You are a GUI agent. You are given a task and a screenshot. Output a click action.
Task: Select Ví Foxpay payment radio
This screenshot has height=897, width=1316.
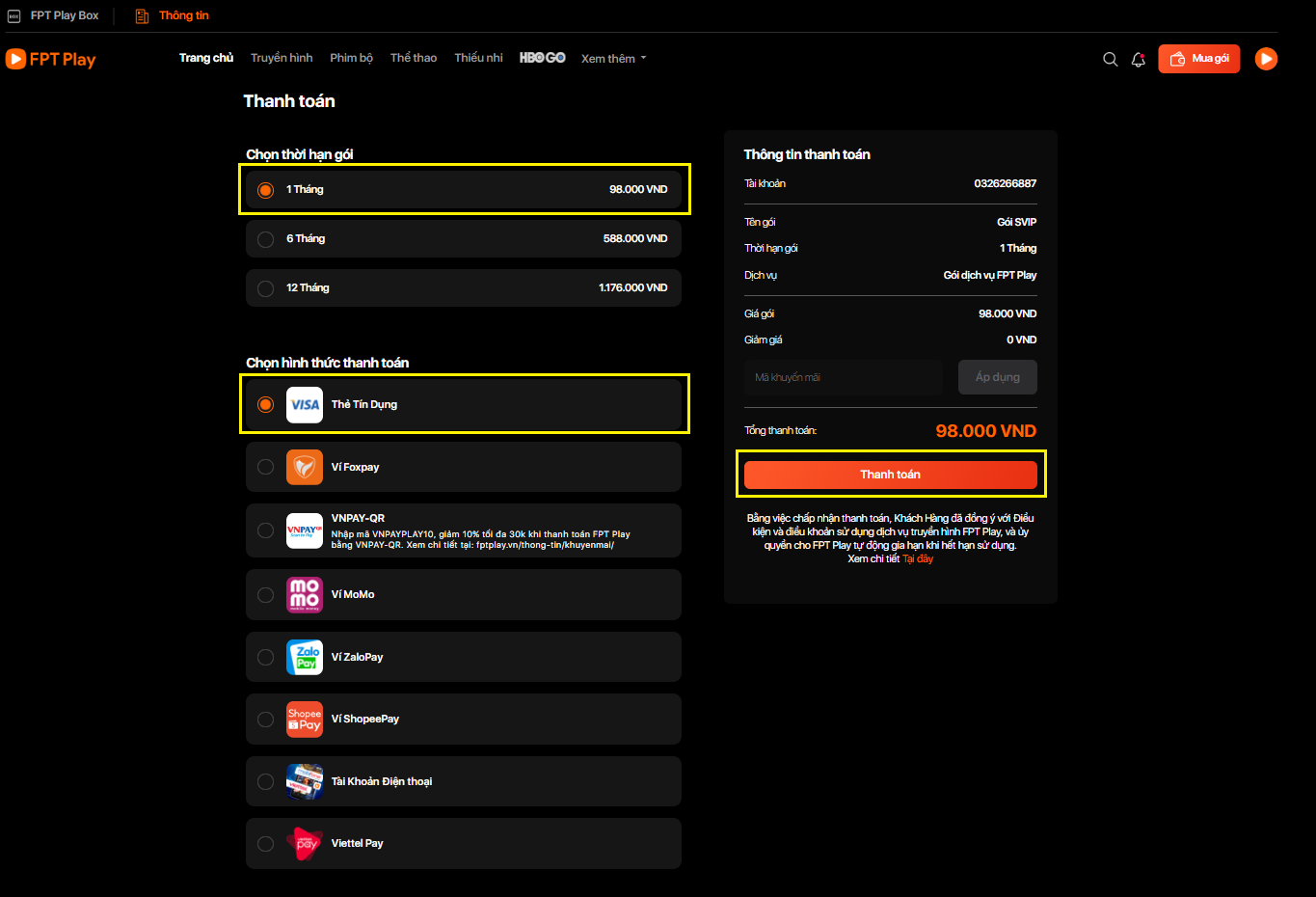[265, 467]
